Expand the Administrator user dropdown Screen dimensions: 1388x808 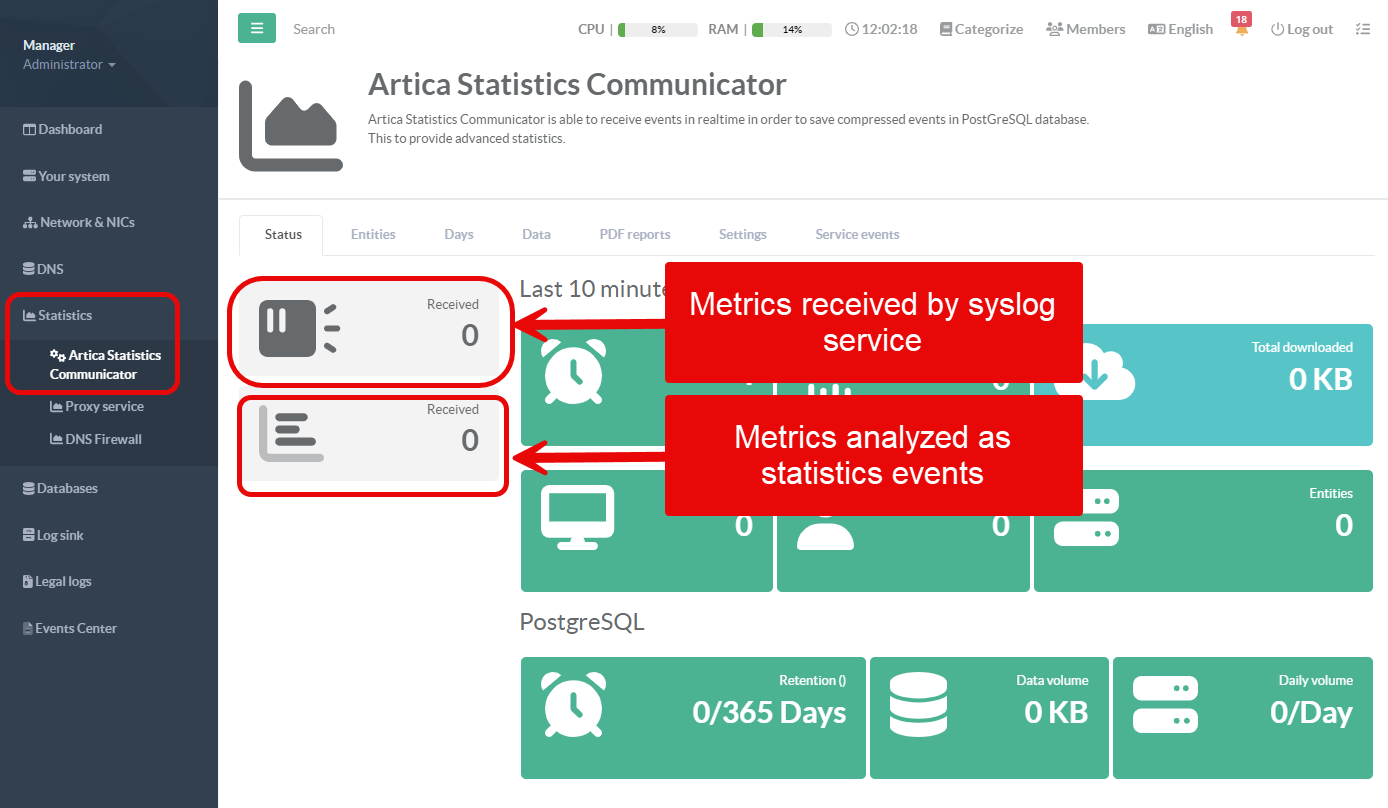tap(69, 65)
